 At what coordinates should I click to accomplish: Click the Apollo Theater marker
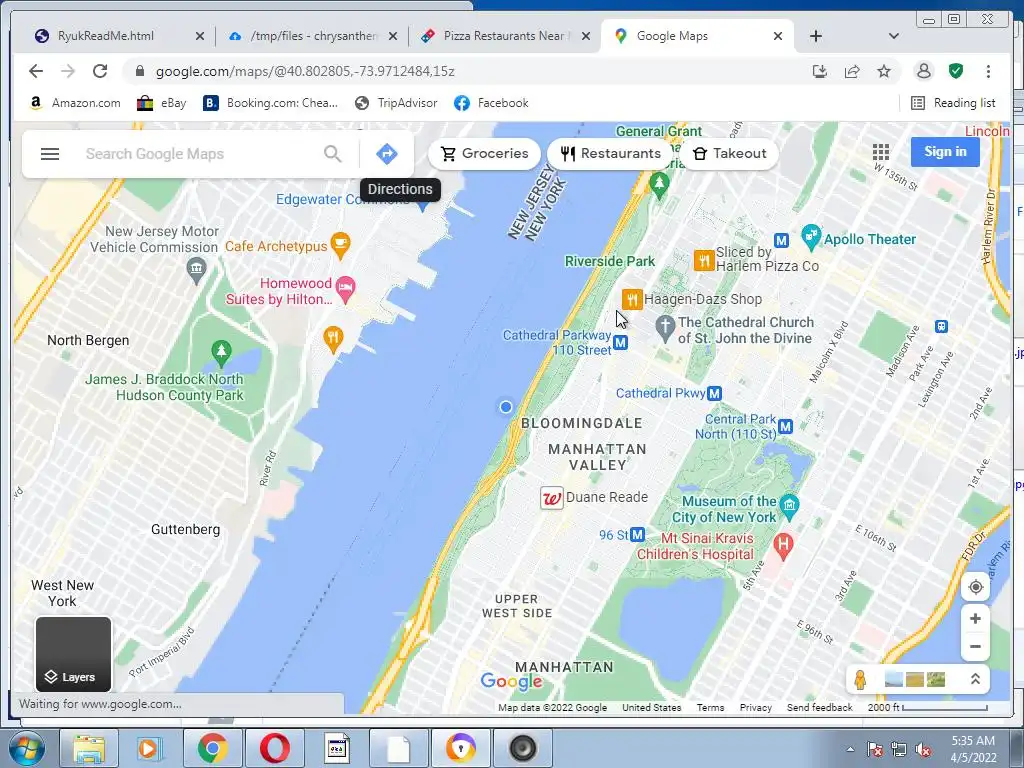click(810, 237)
